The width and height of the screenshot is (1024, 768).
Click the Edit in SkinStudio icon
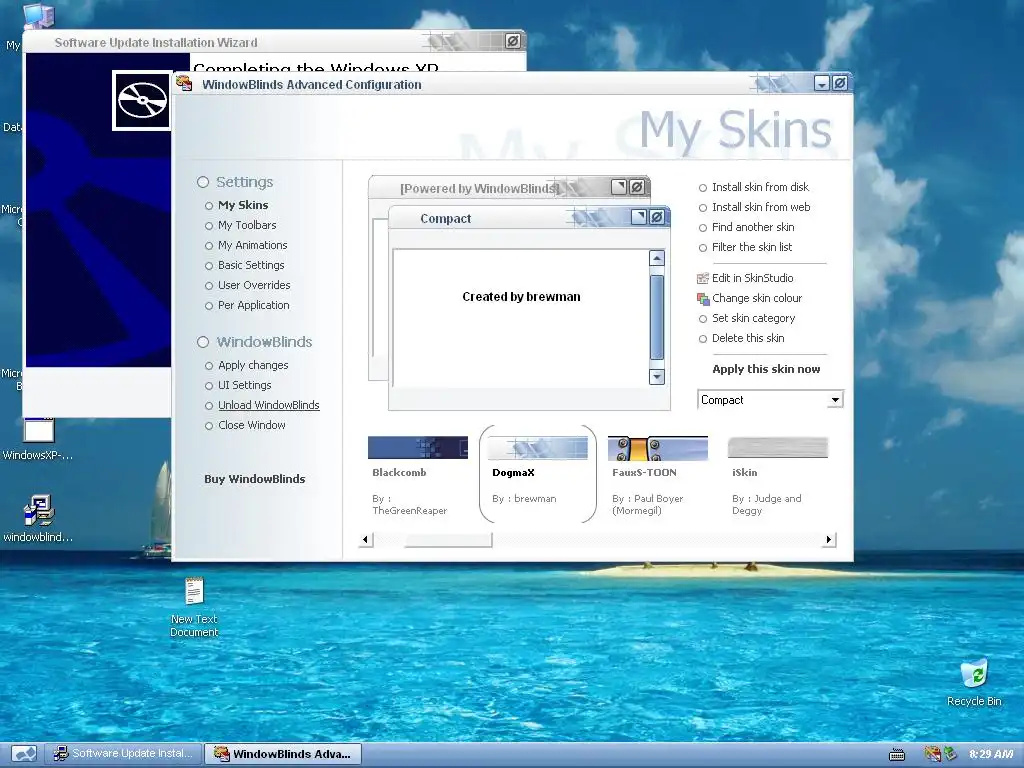tap(703, 278)
